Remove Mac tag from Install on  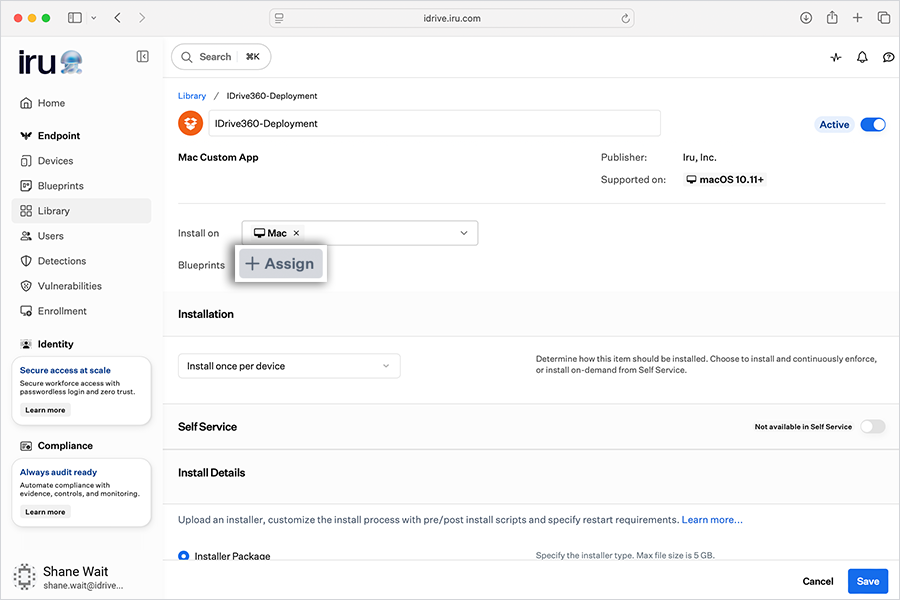pyautogui.click(x=296, y=233)
